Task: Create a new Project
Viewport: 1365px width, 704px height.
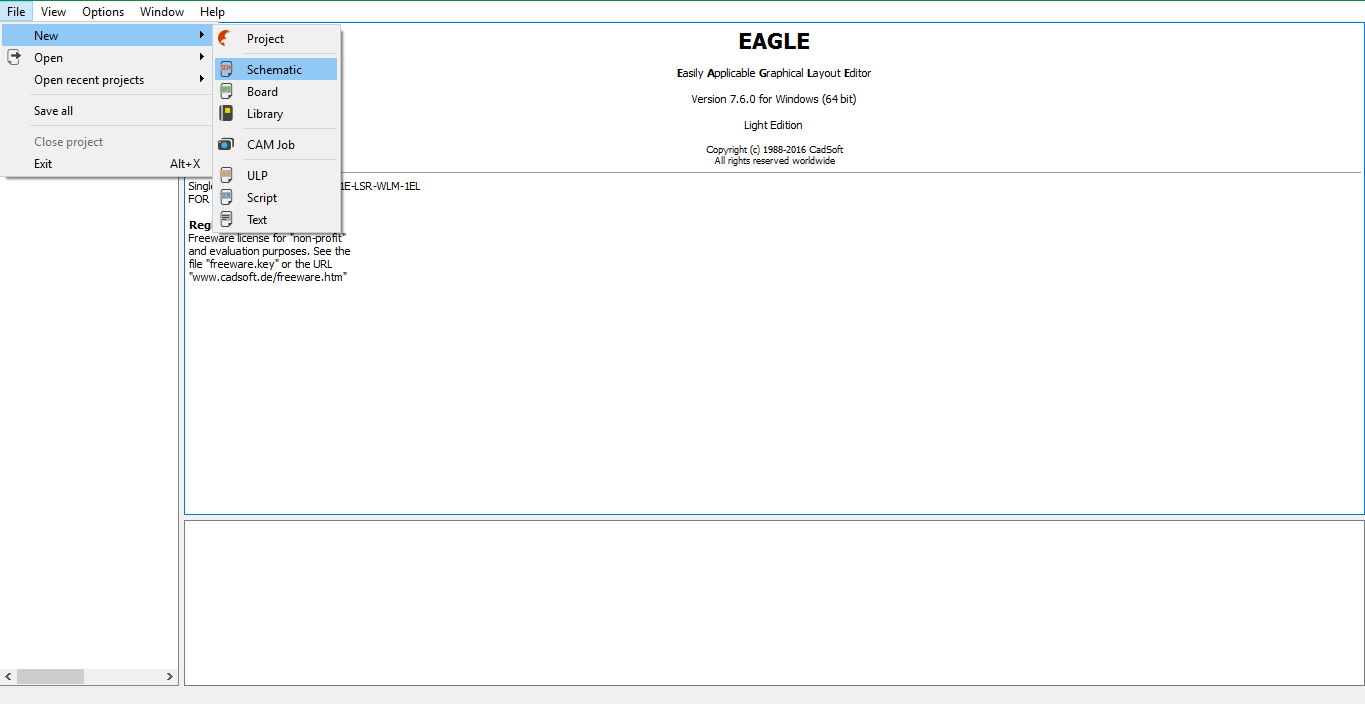Action: point(276,39)
